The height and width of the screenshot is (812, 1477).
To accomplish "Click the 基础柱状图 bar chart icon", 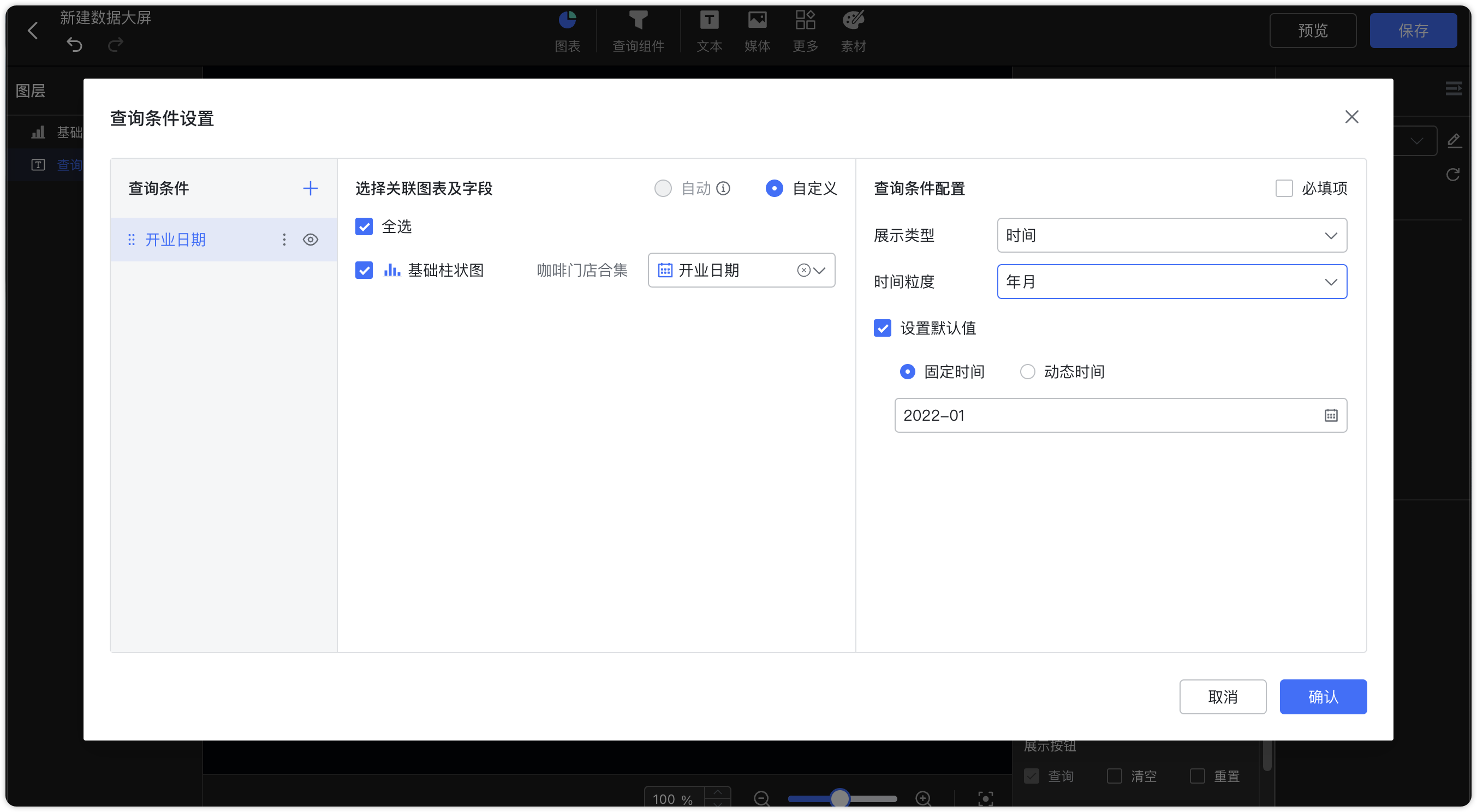I will coord(391,270).
